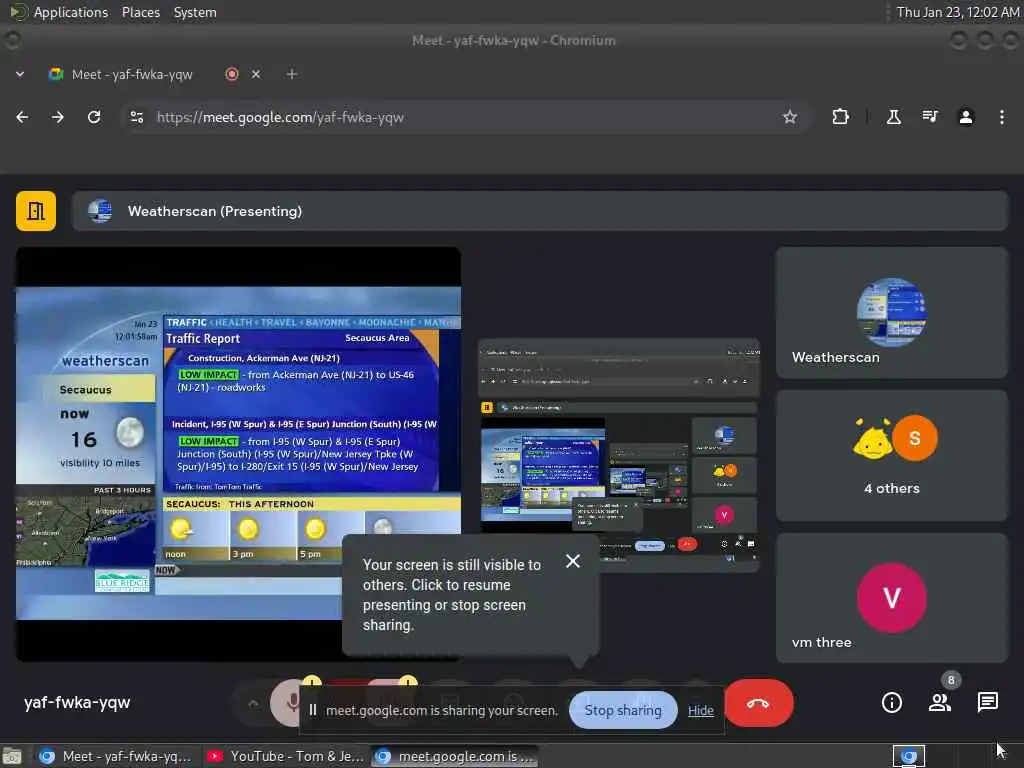Open the 4 others participant tile
1024x768 pixels.
pos(891,455)
